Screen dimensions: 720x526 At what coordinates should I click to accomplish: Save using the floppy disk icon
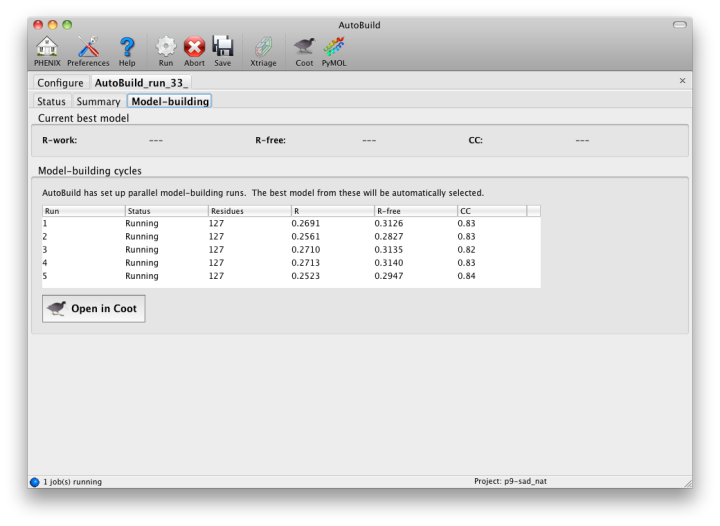point(222,46)
